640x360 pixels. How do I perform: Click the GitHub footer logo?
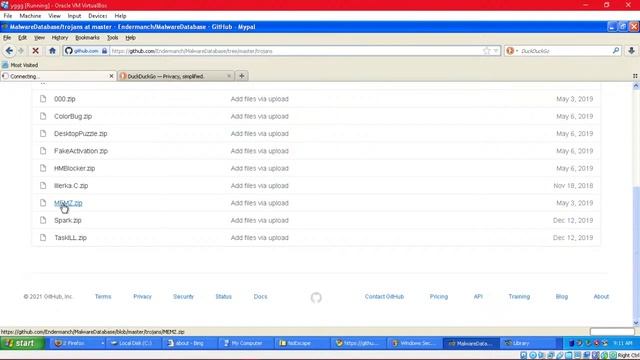click(x=316, y=297)
